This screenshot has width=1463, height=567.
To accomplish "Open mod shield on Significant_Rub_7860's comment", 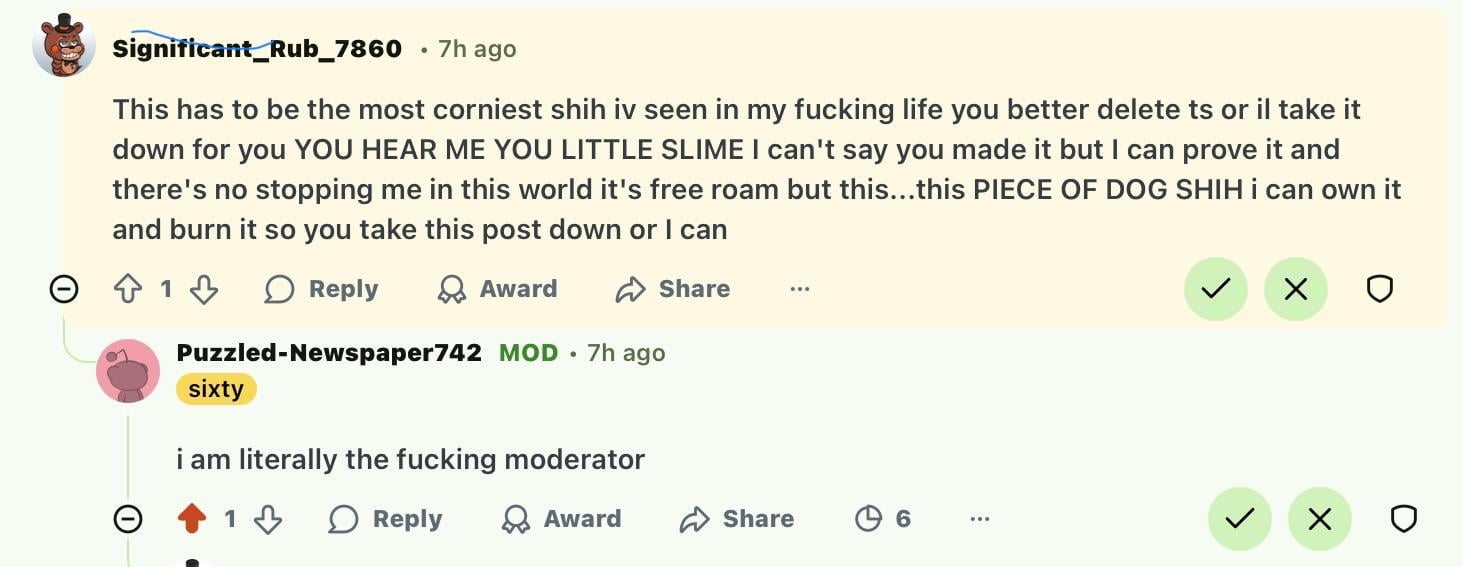I will (x=1379, y=290).
